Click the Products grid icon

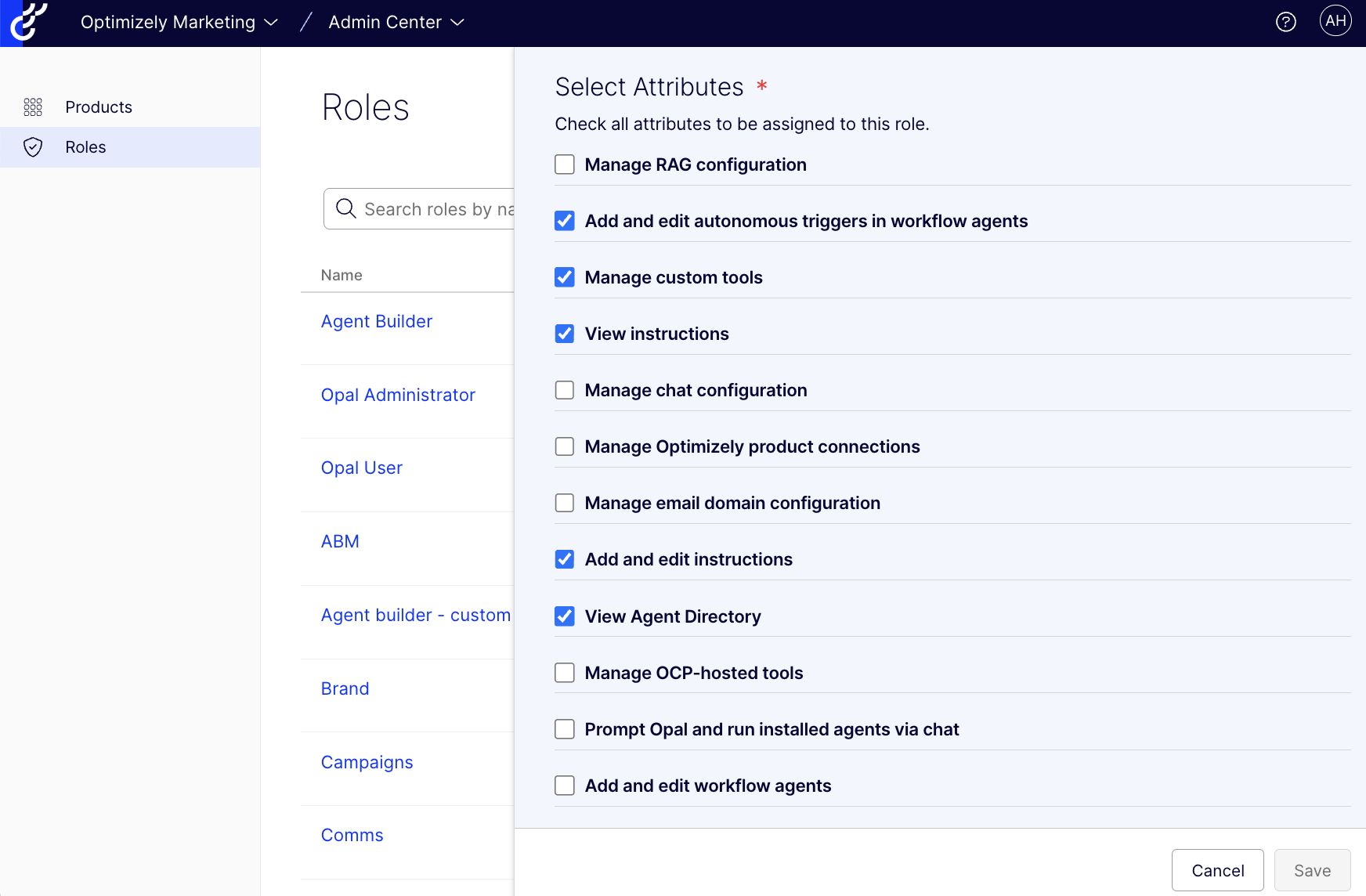coord(33,107)
